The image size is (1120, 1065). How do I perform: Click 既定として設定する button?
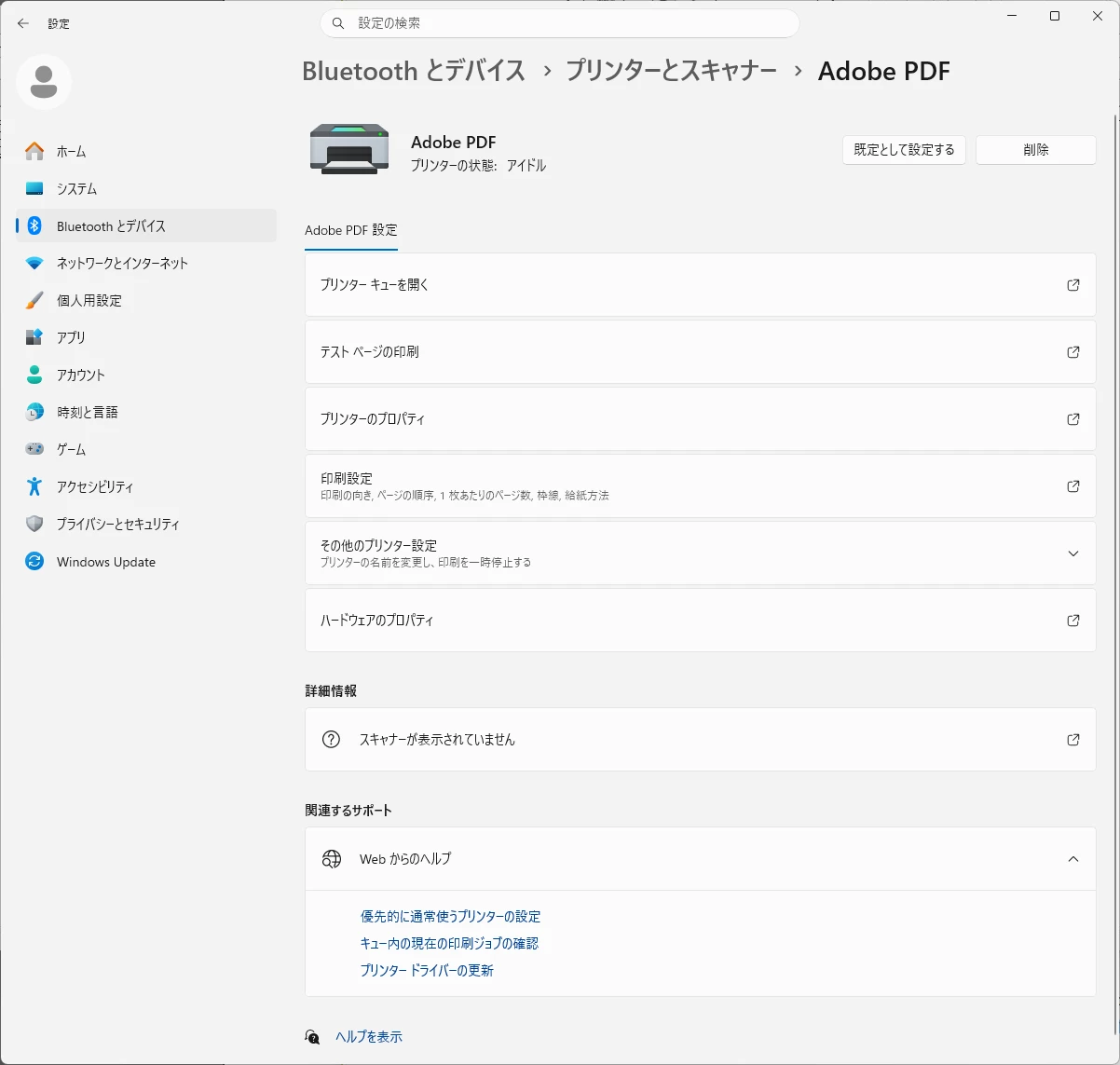point(904,150)
